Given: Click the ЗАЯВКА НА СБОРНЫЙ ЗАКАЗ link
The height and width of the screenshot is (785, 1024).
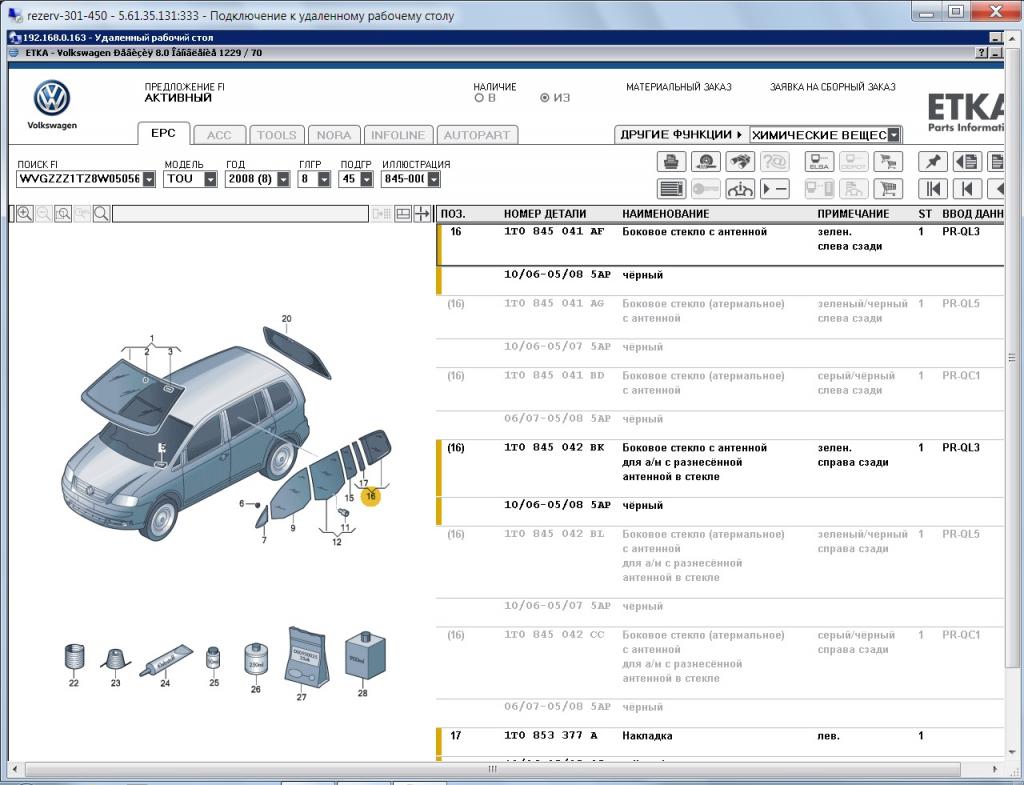Looking at the screenshot, I should point(833,87).
